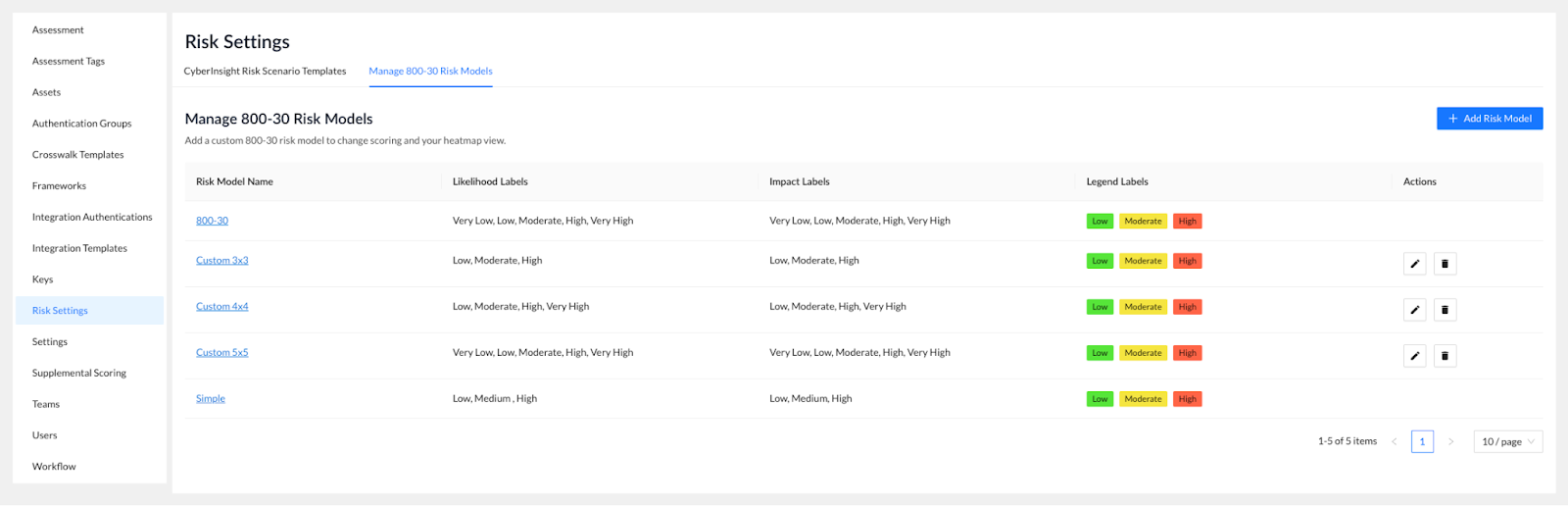Click page number 1 in pagination

coord(1422,441)
